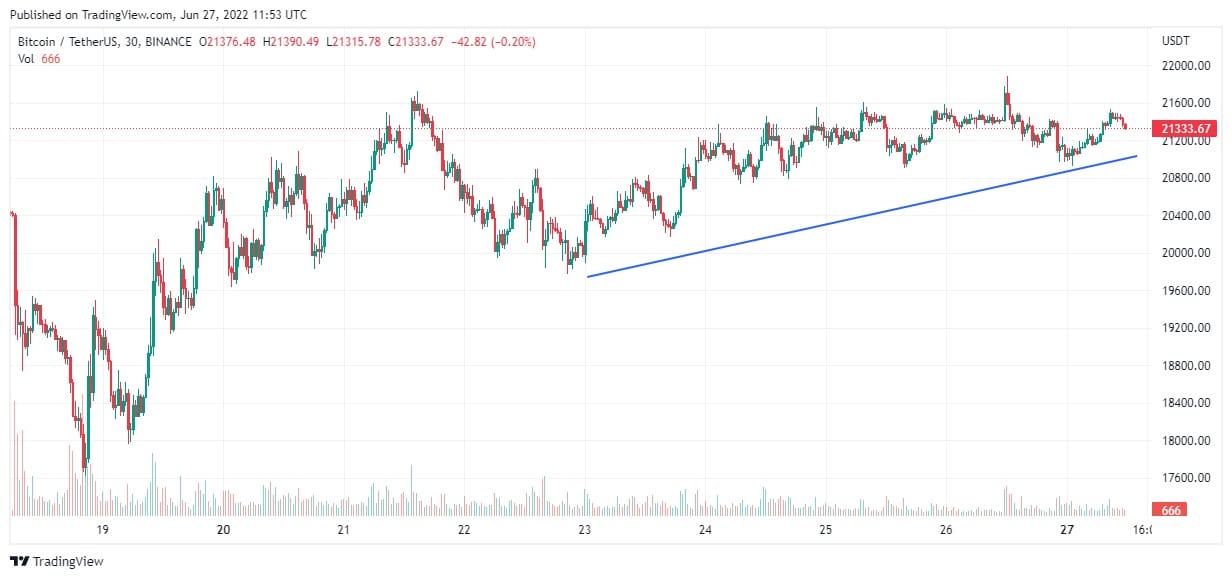Viewport: 1232px width, 579px height.
Task: Select date 27 on the time axis
Action: [x=1068, y=530]
